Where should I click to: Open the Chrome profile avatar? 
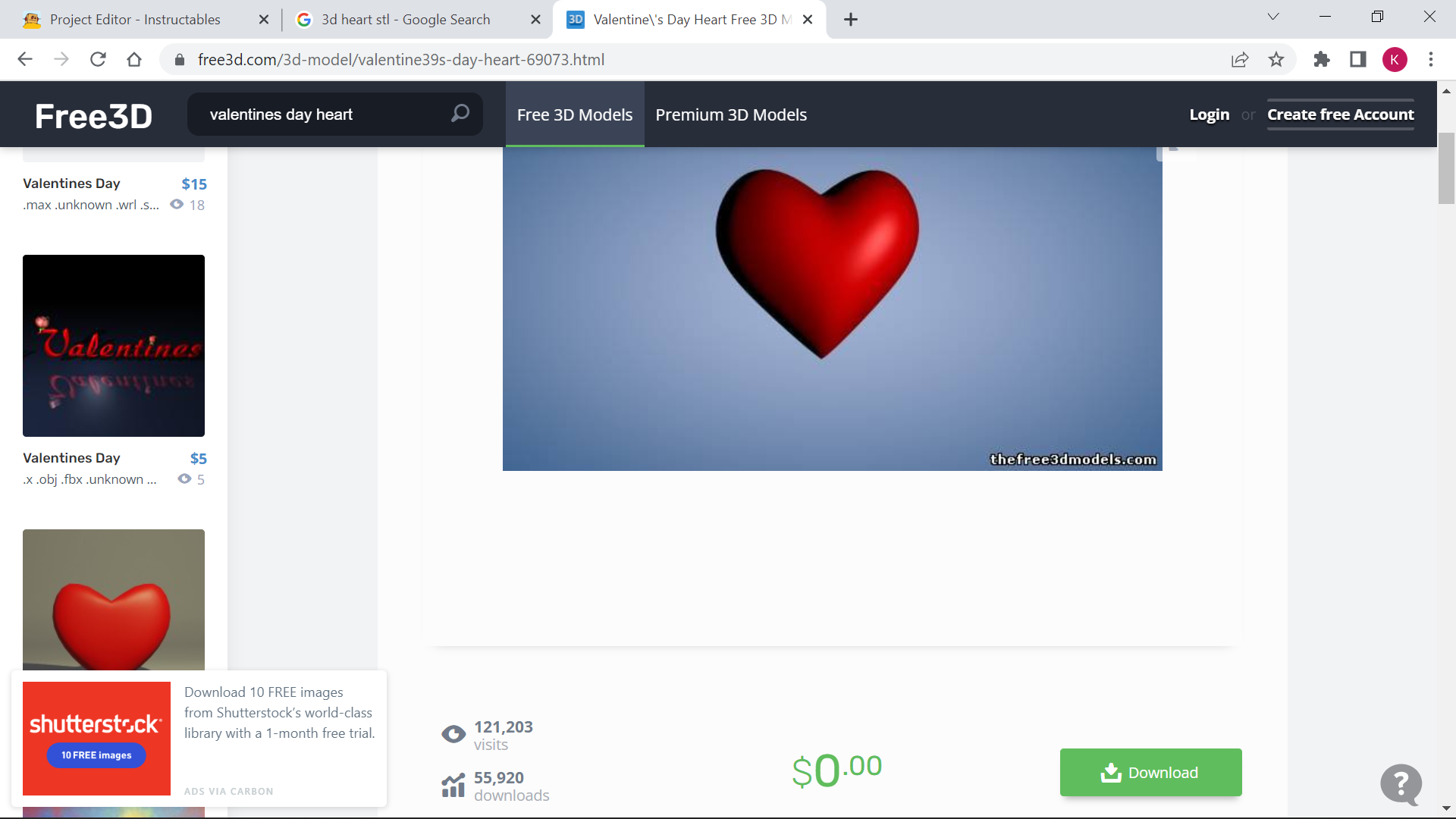tap(1395, 59)
